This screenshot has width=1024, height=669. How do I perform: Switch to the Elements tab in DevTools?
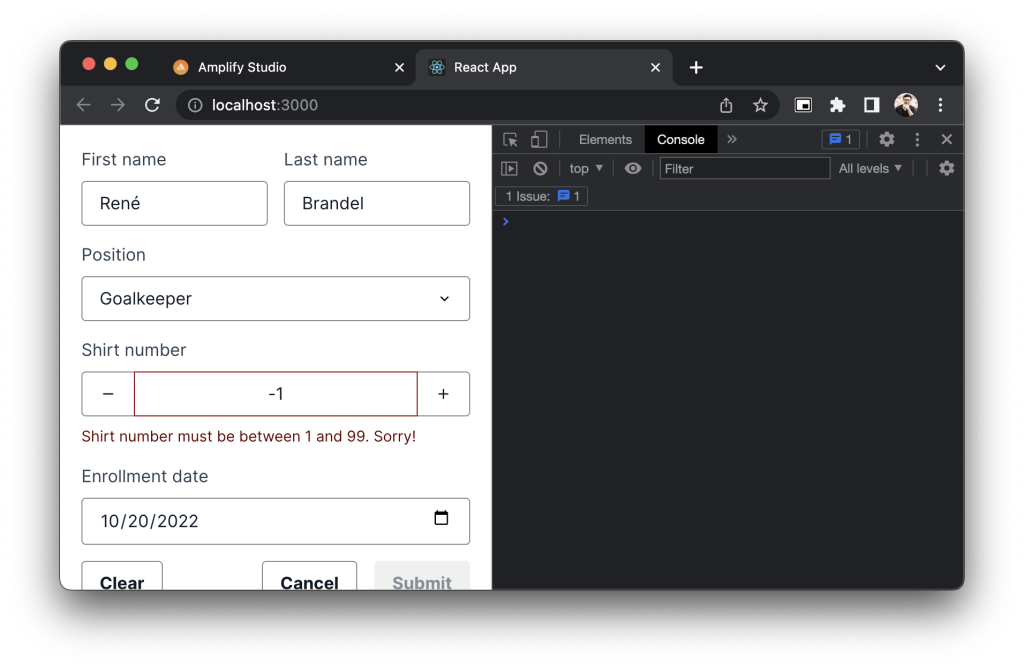coord(603,139)
